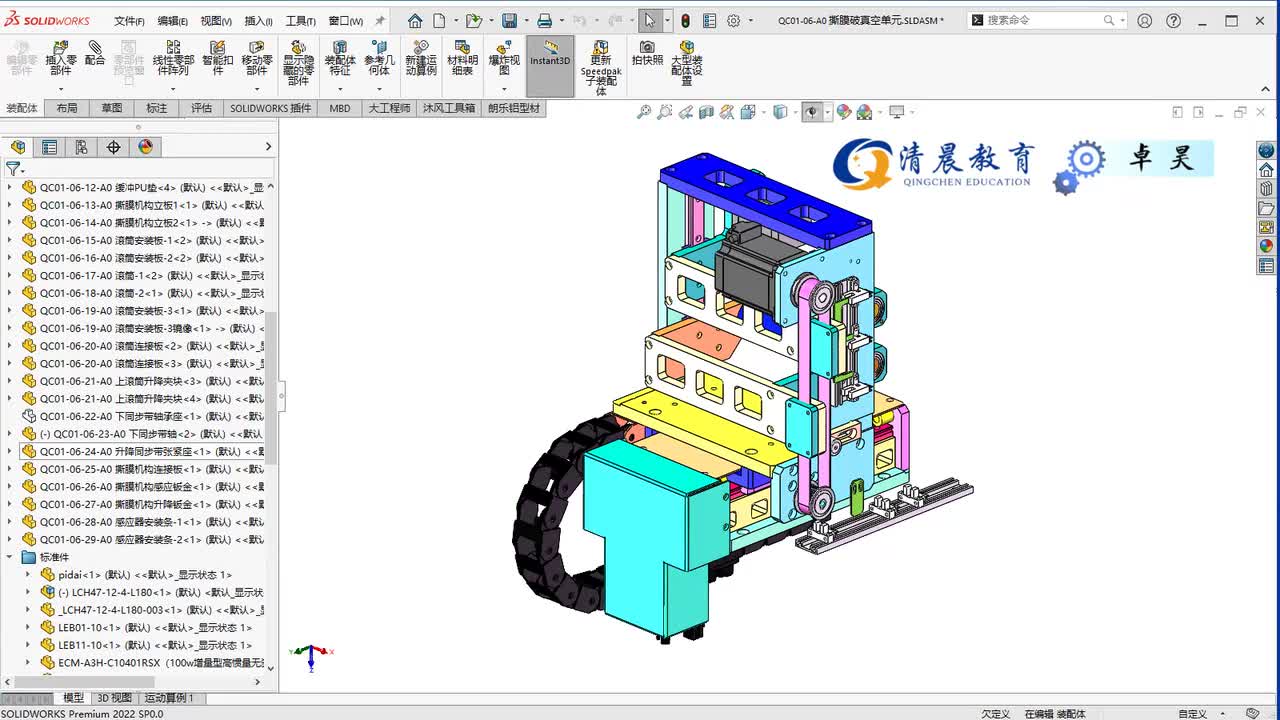1280x720 pixels.
Task: Open Assembly Features (装配体特征) tool
Action: pos(340,58)
